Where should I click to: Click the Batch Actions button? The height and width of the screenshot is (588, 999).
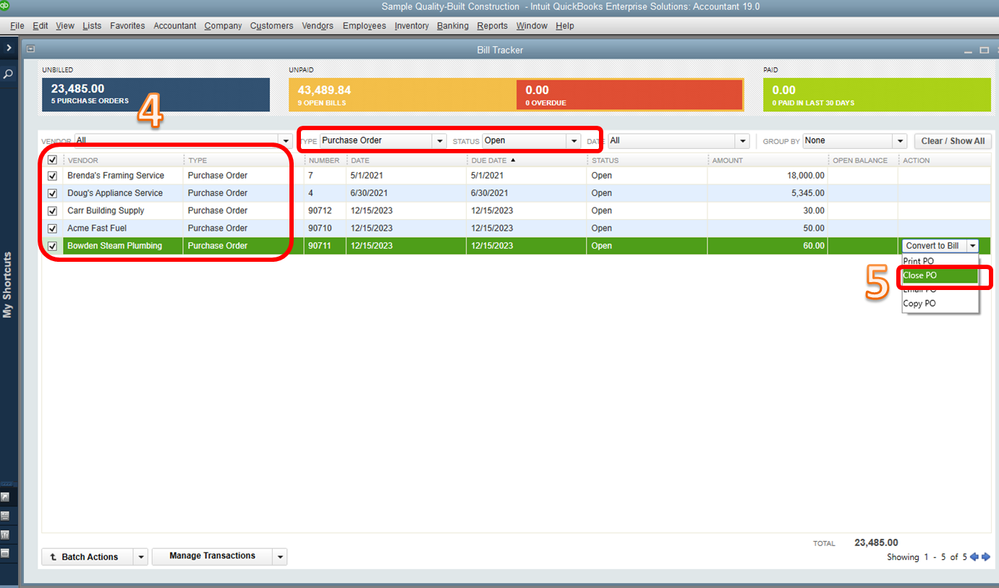[88, 557]
